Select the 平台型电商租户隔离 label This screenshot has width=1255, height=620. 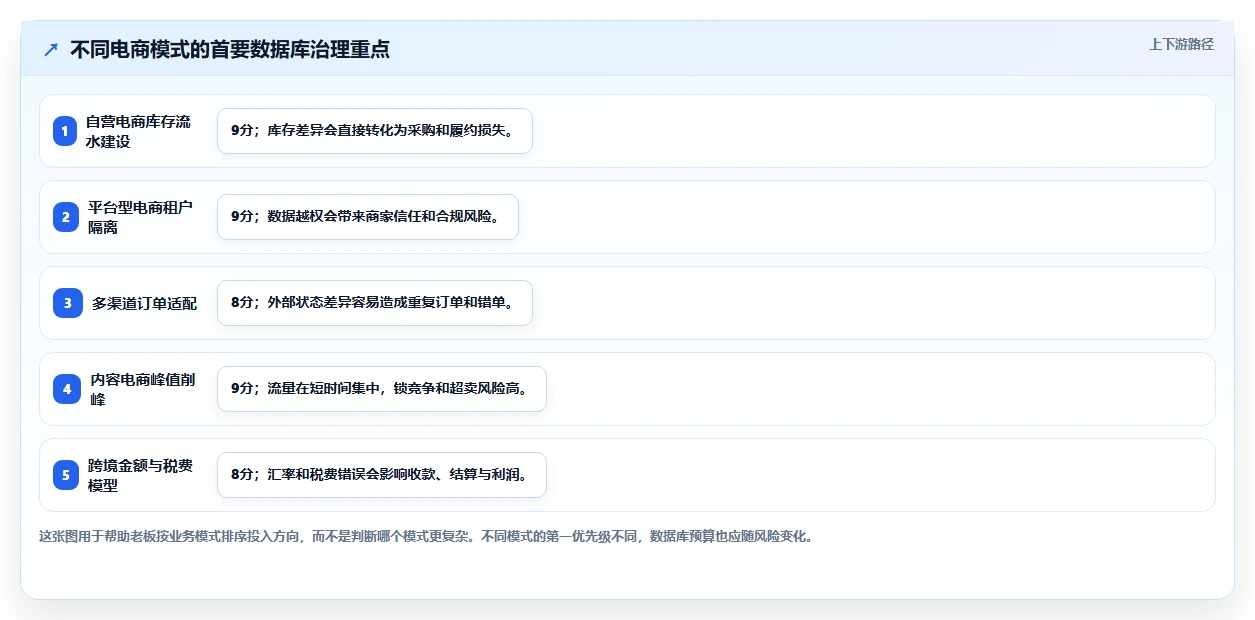coord(140,217)
